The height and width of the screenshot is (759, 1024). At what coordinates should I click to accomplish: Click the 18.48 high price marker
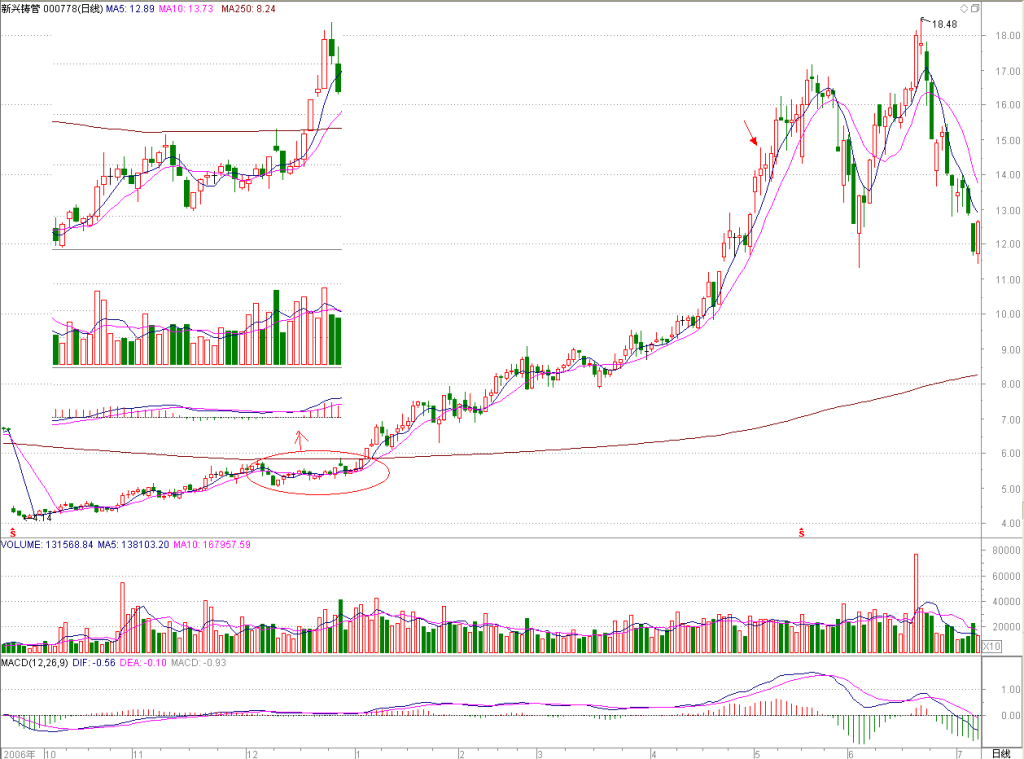tap(944, 24)
